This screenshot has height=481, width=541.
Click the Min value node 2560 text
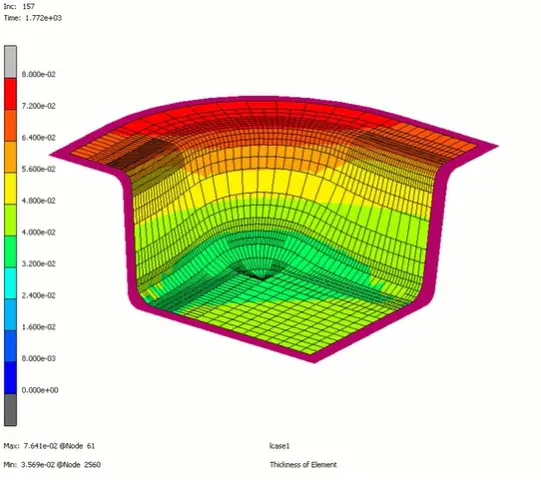click(52, 465)
